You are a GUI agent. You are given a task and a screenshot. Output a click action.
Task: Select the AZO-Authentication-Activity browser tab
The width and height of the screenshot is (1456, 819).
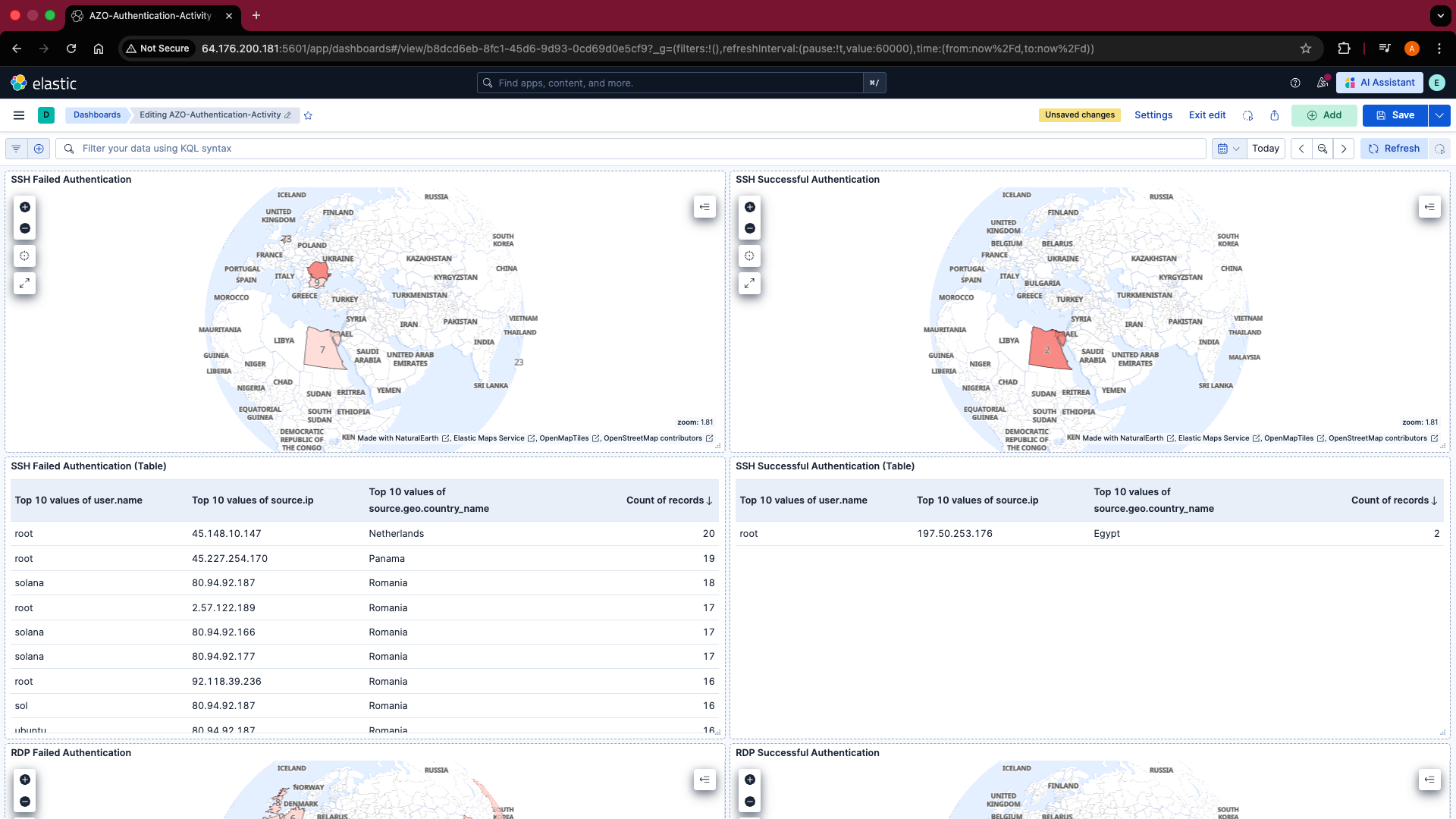[152, 16]
